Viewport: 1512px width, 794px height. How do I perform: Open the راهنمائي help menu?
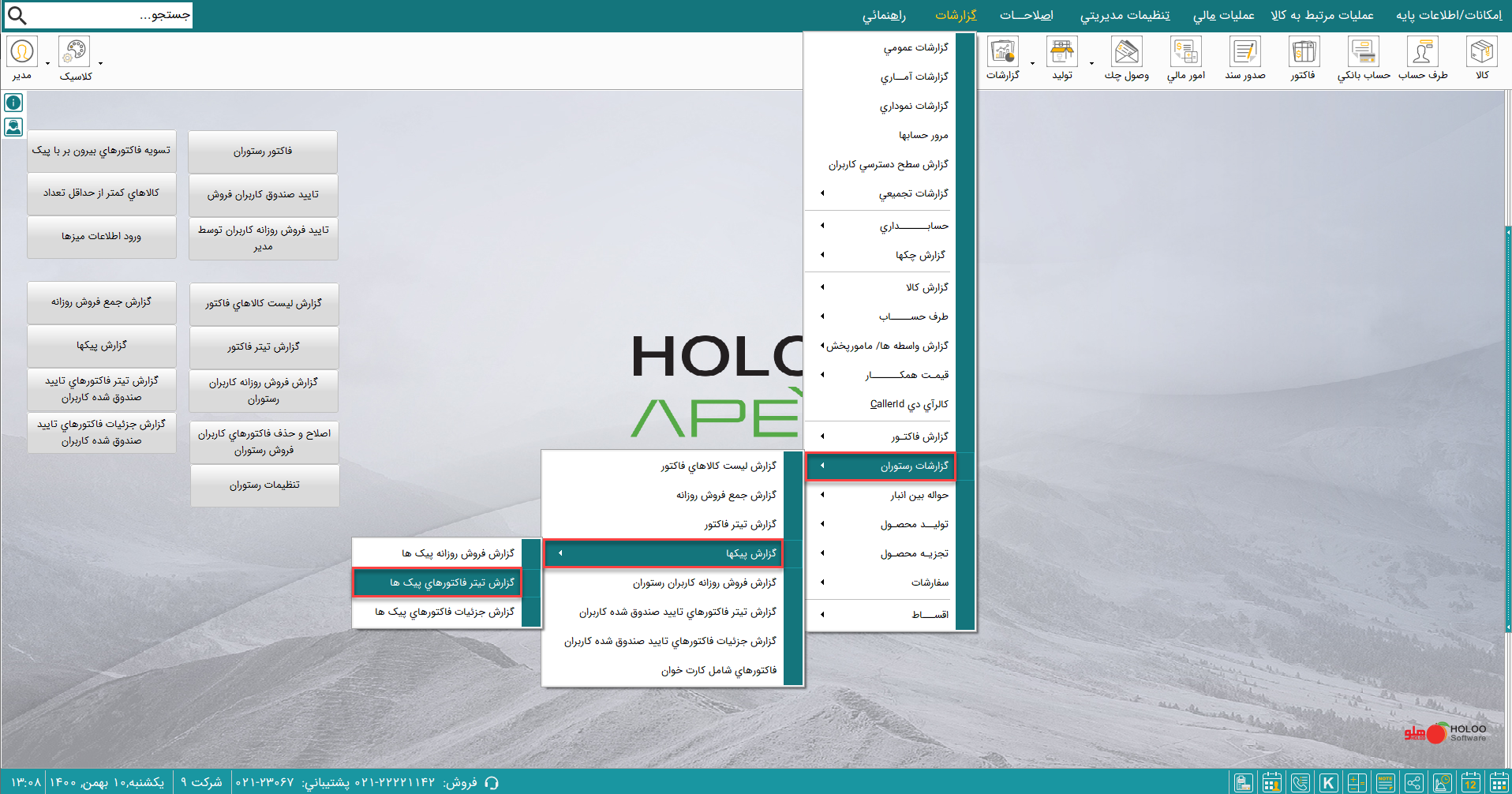tap(884, 15)
